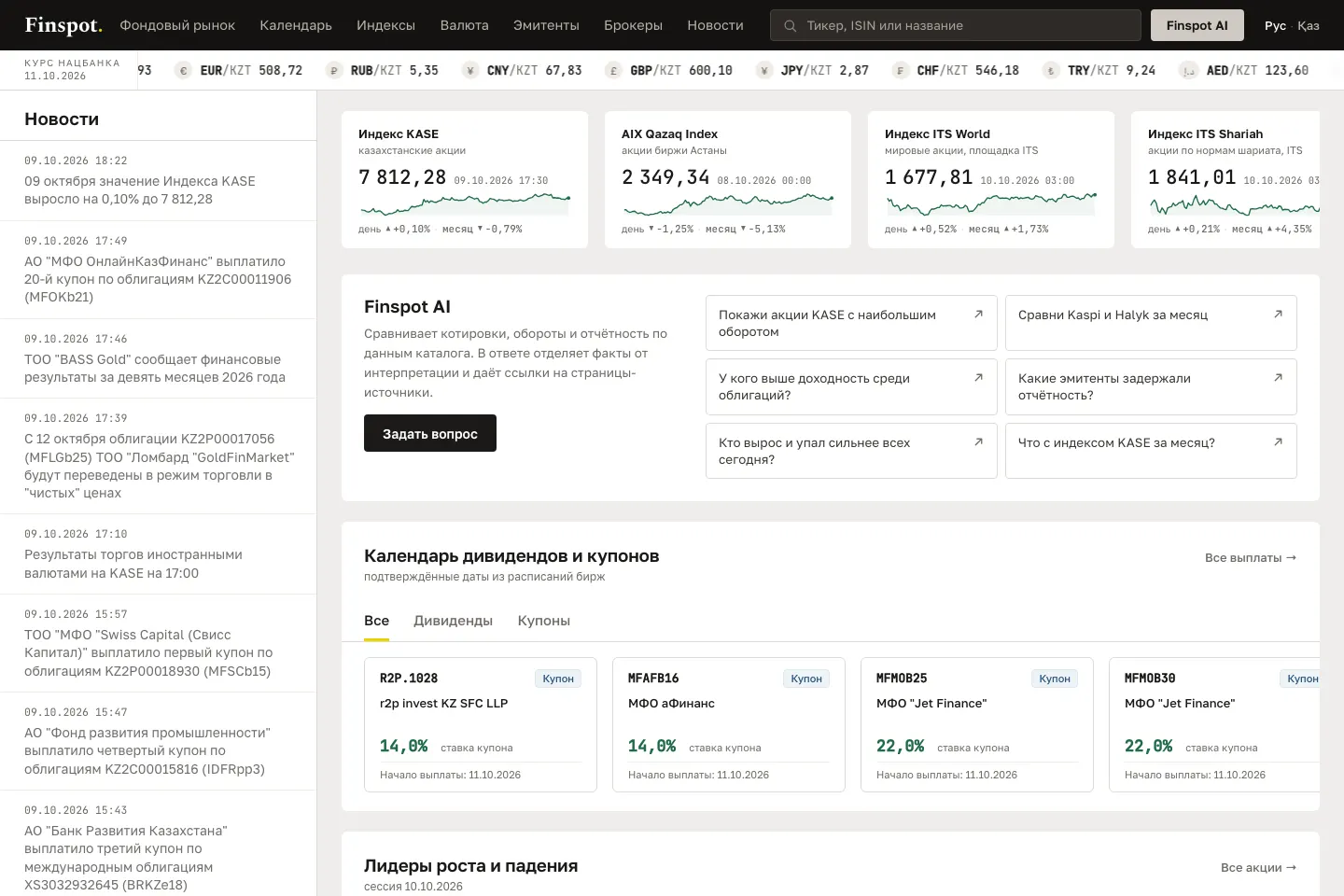
Task: Click arrow icon on 'Что с индексом KASE' prompt
Action: click(x=1278, y=442)
